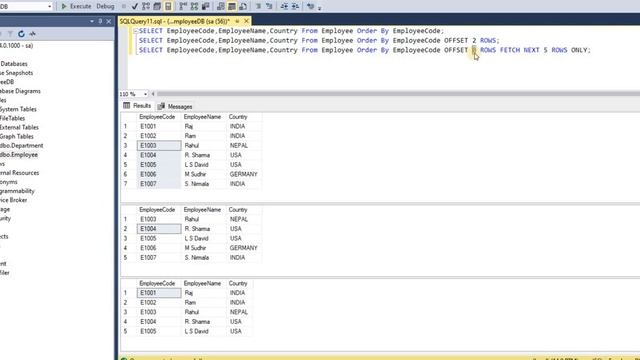
Task: Toggle Include Client Statistics icon
Action: coord(205,7)
